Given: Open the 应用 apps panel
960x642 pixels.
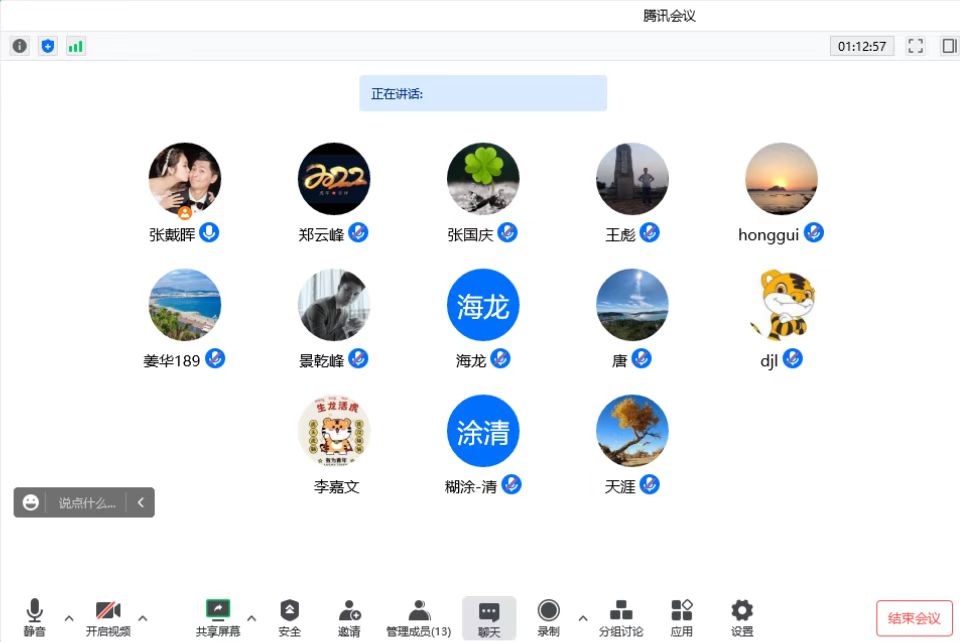Looking at the screenshot, I should 682,617.
